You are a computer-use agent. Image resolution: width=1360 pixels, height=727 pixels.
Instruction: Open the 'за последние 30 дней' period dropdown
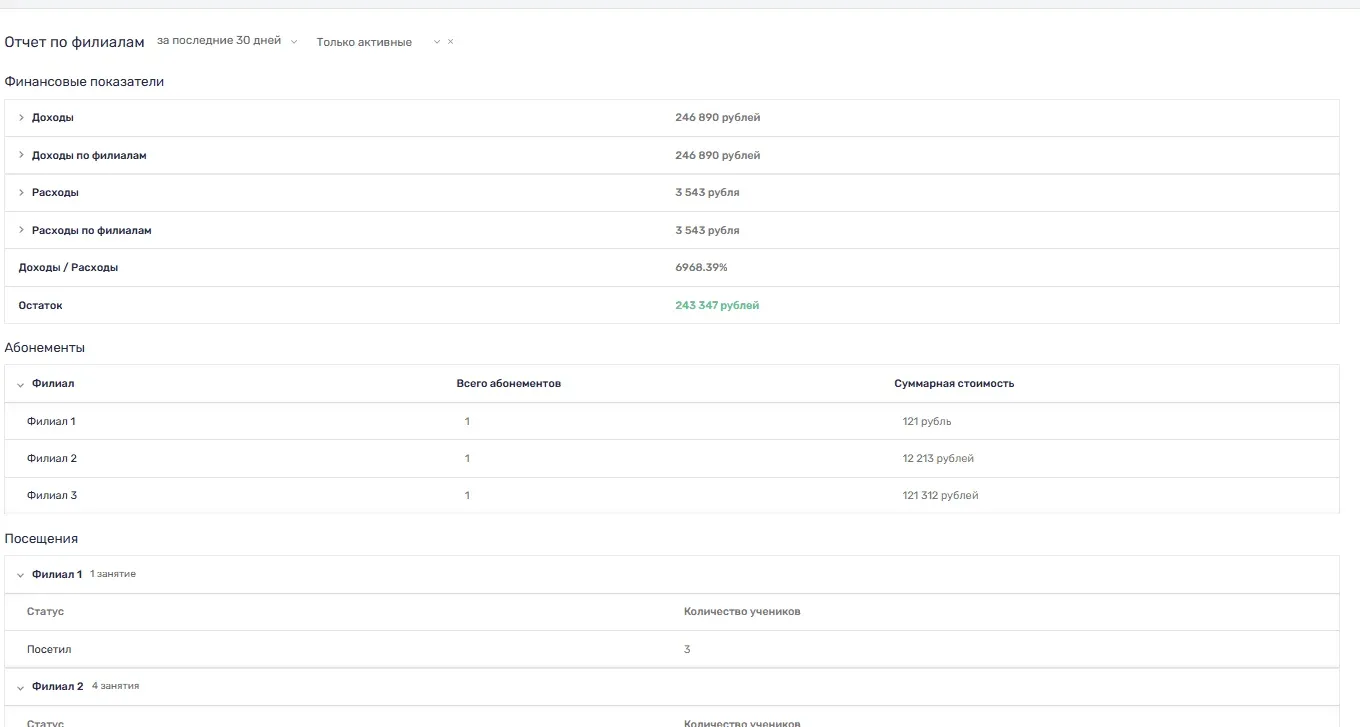[x=227, y=41]
